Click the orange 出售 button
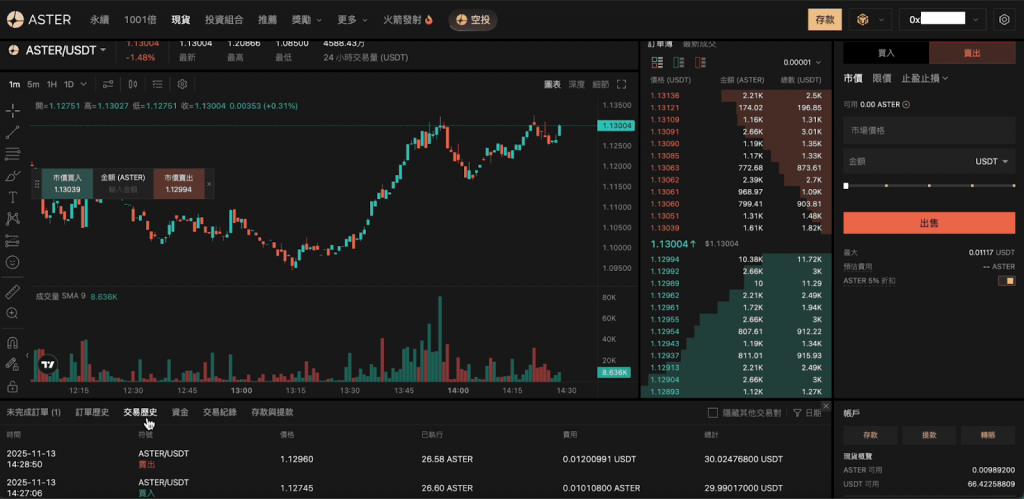This screenshot has height=499, width=1024. (x=929, y=223)
